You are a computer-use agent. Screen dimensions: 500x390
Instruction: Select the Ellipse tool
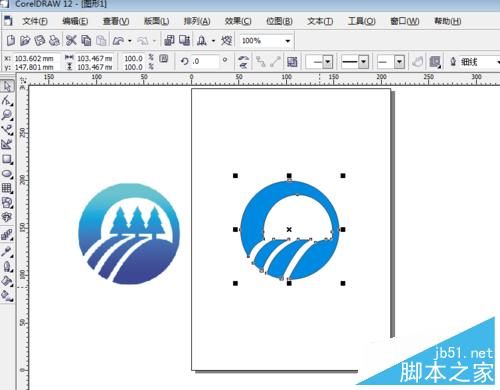coord(7,174)
